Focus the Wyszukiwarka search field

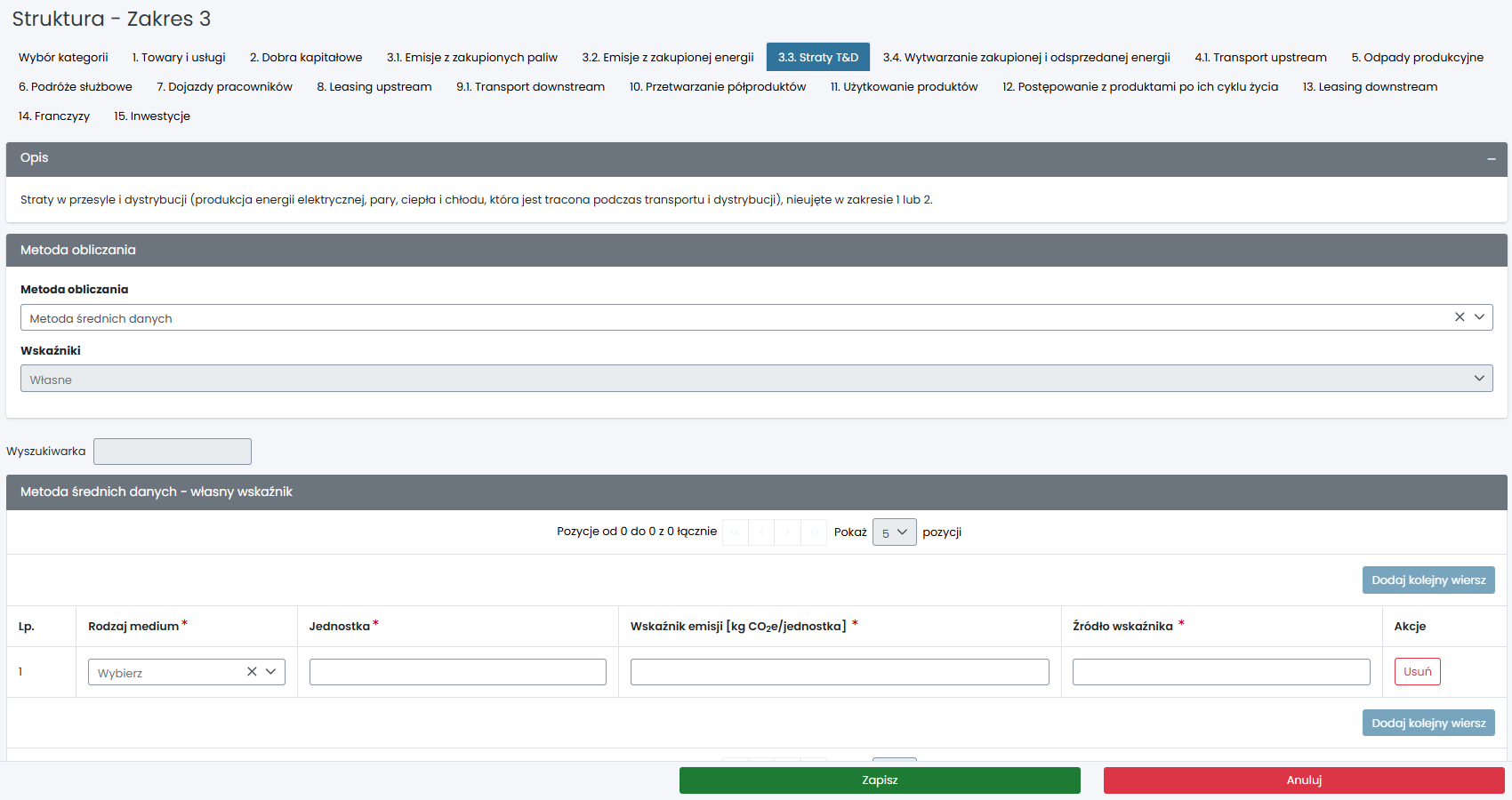tap(173, 452)
